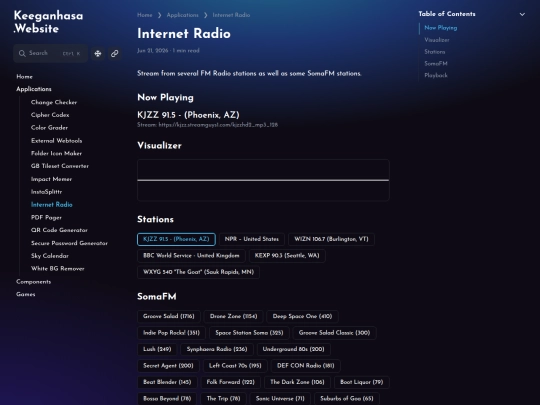Open Secure Password Generator application
Screen dimensions: 540x405
69,243
